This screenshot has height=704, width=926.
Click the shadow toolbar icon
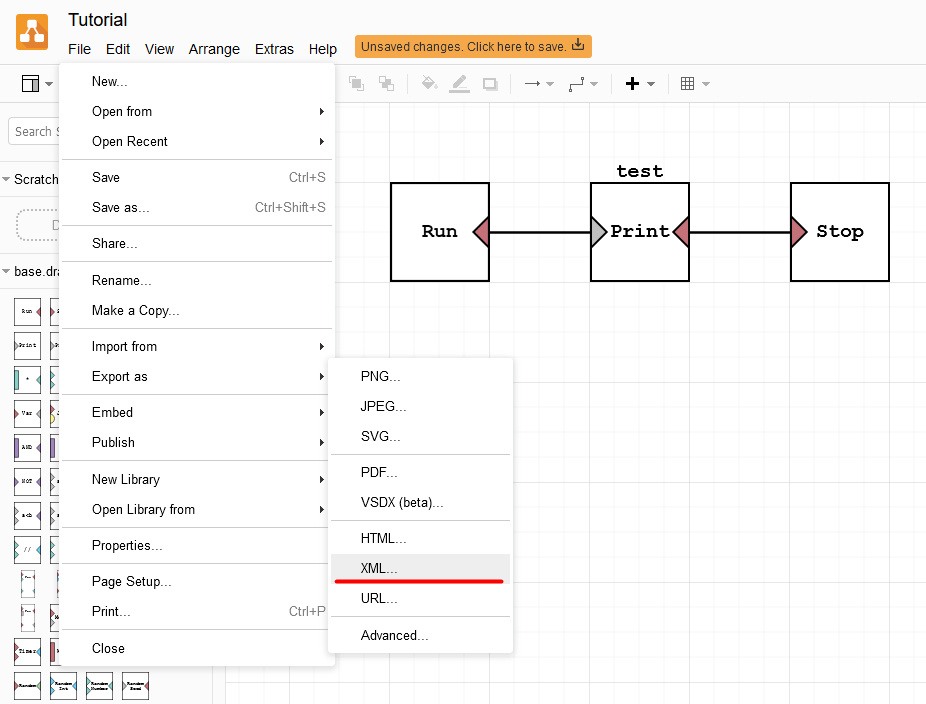[x=490, y=84]
